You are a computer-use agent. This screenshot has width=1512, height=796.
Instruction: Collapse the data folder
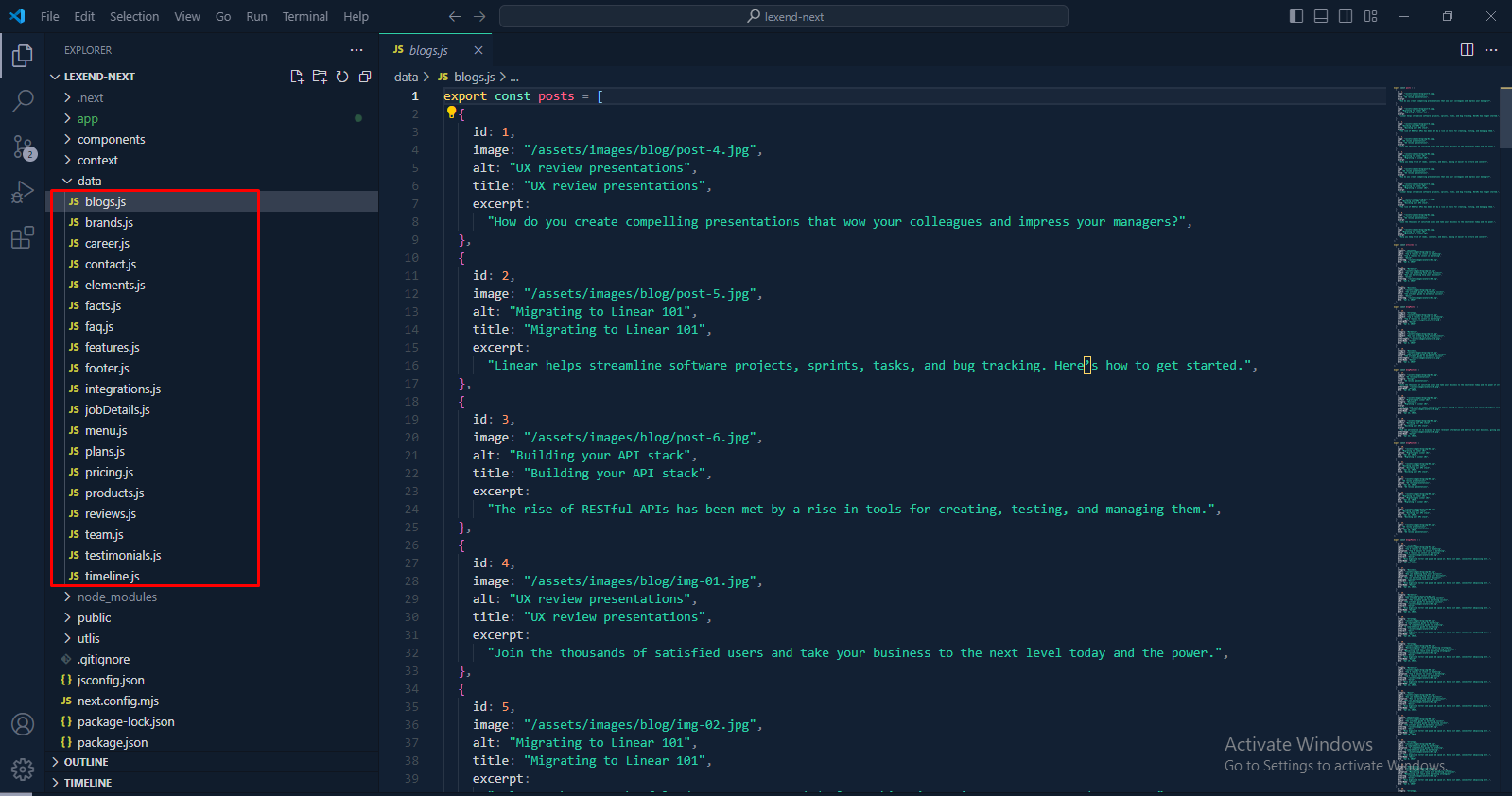pyautogui.click(x=89, y=181)
